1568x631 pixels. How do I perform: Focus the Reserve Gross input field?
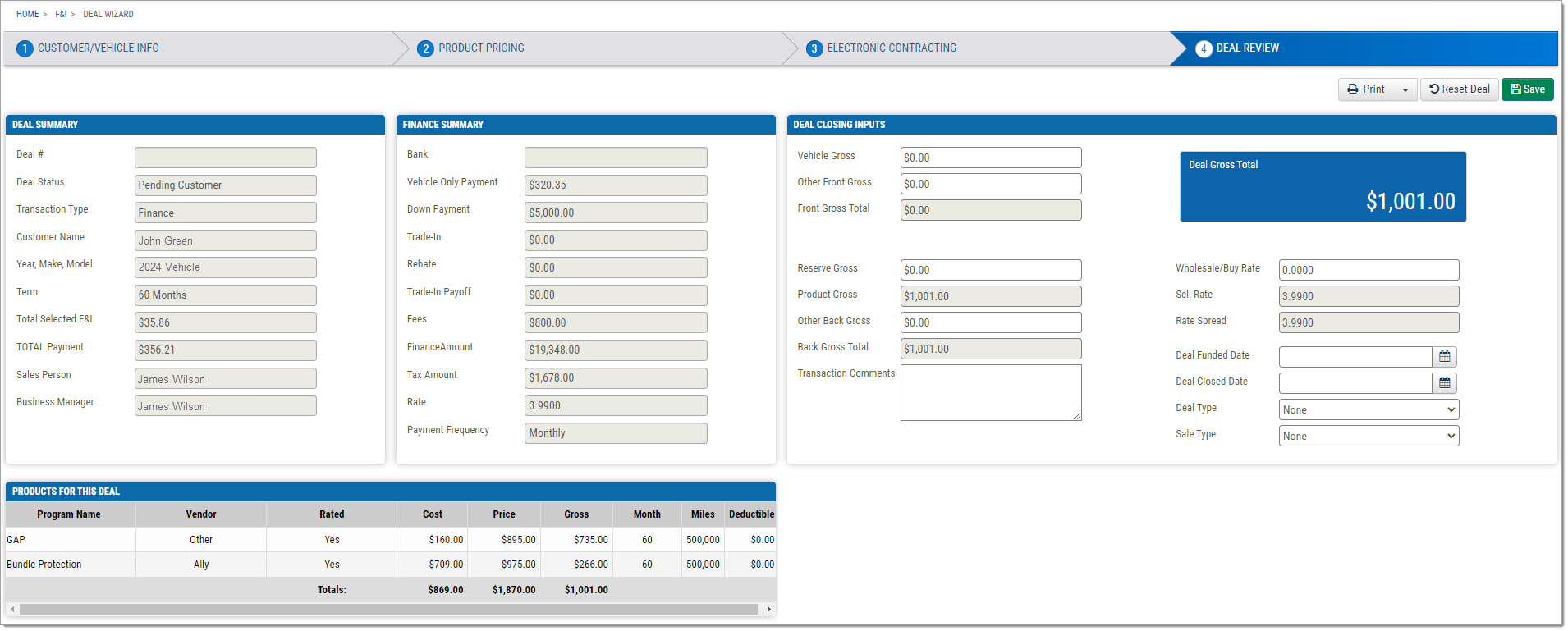point(991,270)
